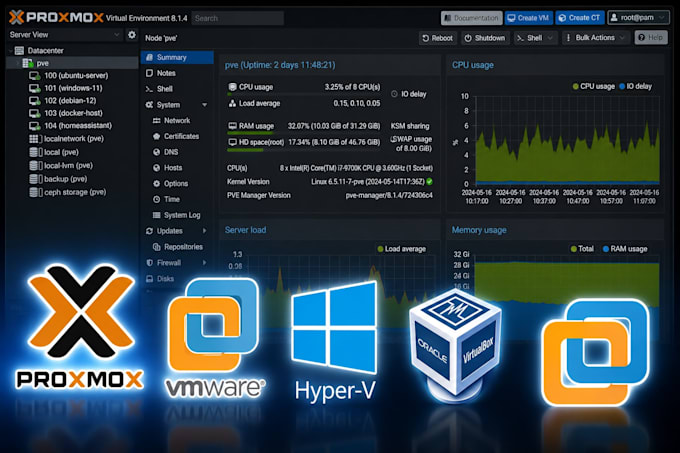680x453 pixels.
Task: Click the kernel version green checkmark
Action: (429, 182)
